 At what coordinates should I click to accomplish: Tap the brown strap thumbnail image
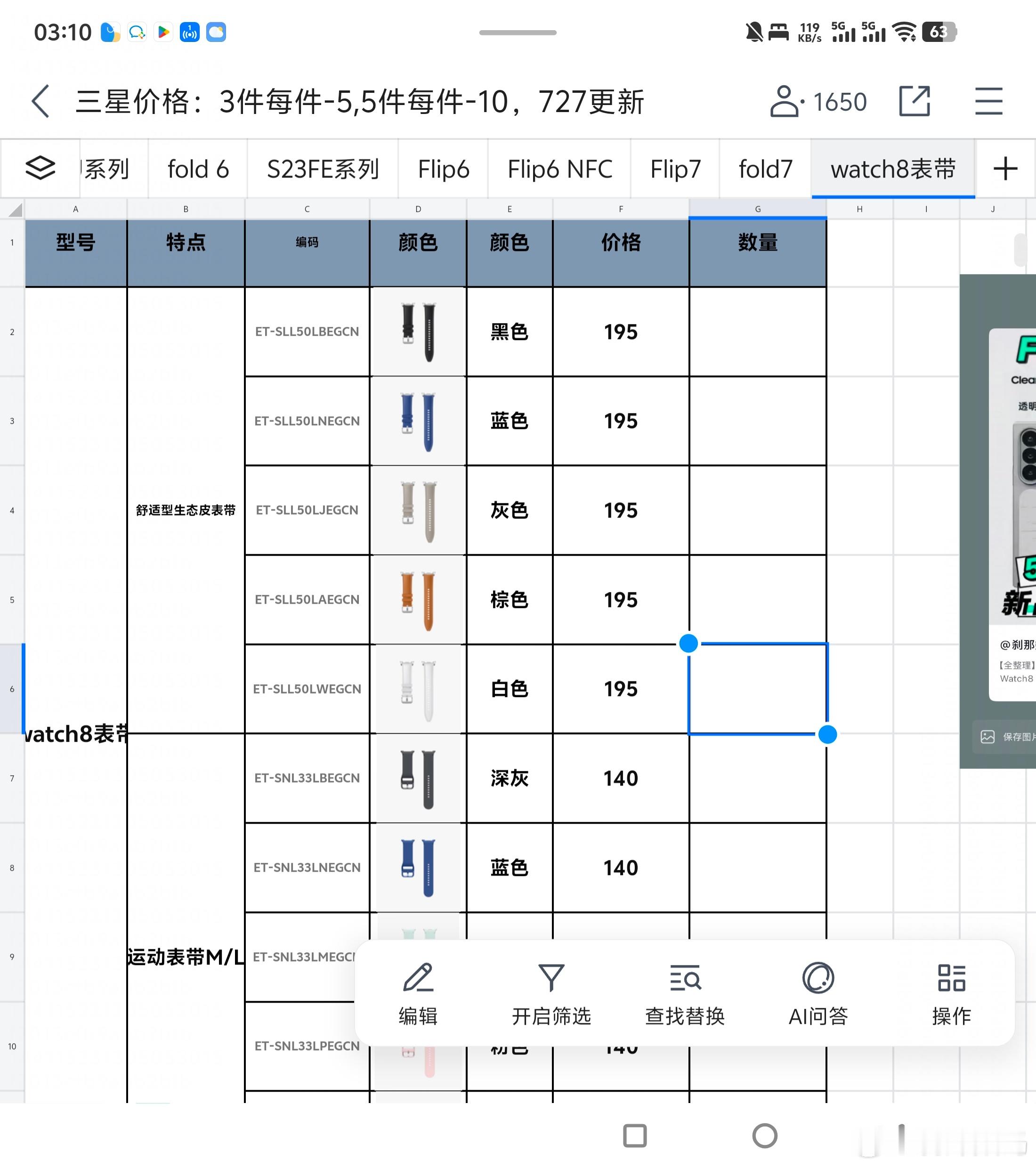click(x=418, y=600)
